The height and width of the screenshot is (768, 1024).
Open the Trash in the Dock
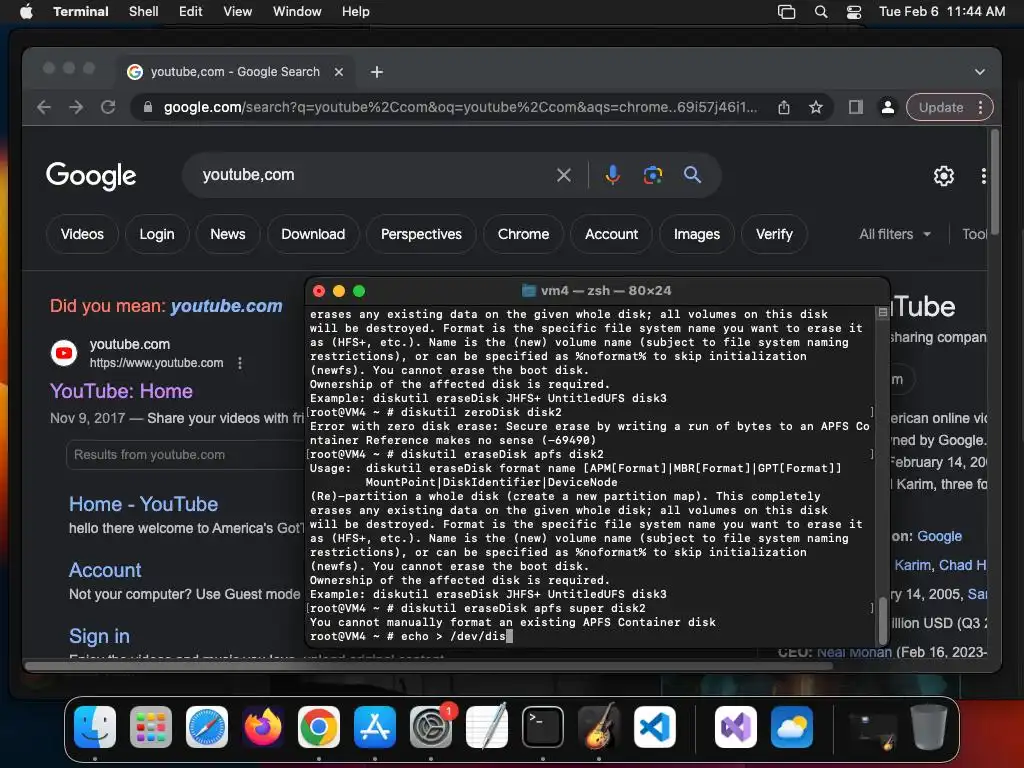pyautogui.click(x=929, y=726)
